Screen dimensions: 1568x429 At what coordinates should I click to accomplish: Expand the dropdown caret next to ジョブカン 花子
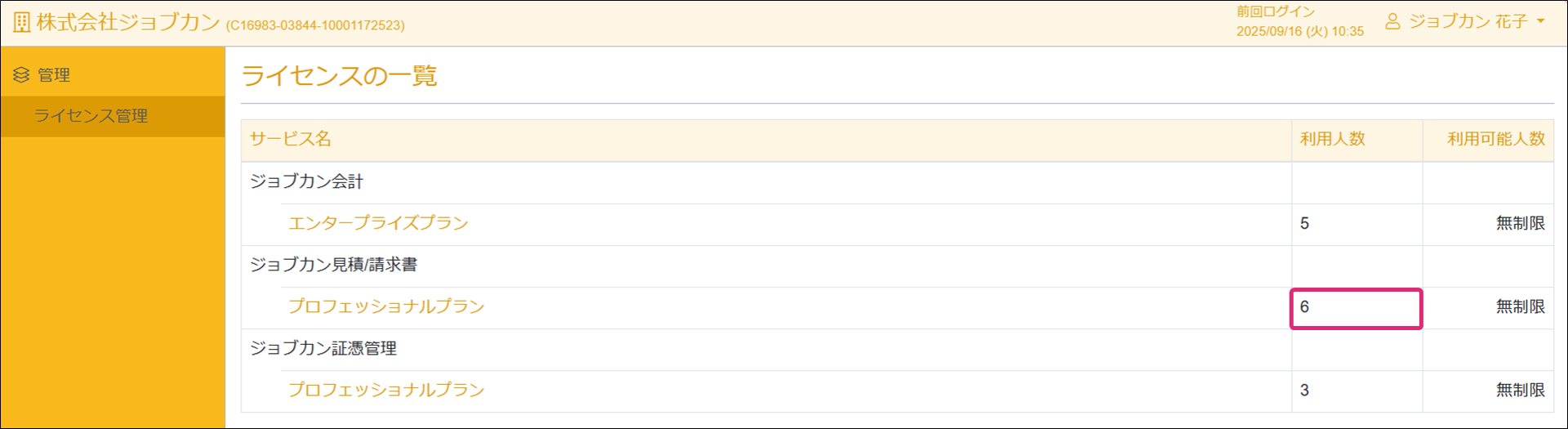tap(1541, 21)
